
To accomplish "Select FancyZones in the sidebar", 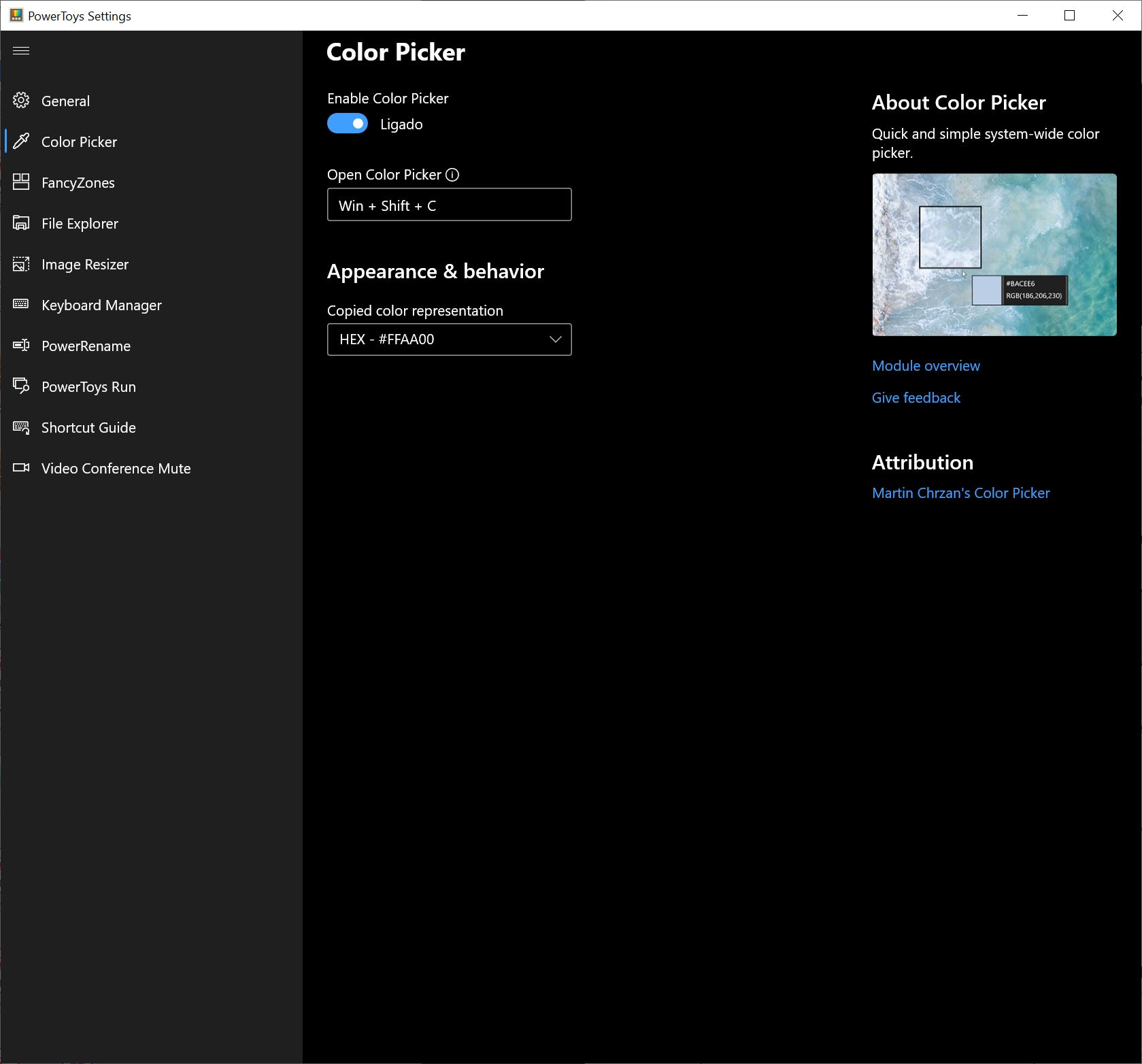I will (x=151, y=182).
